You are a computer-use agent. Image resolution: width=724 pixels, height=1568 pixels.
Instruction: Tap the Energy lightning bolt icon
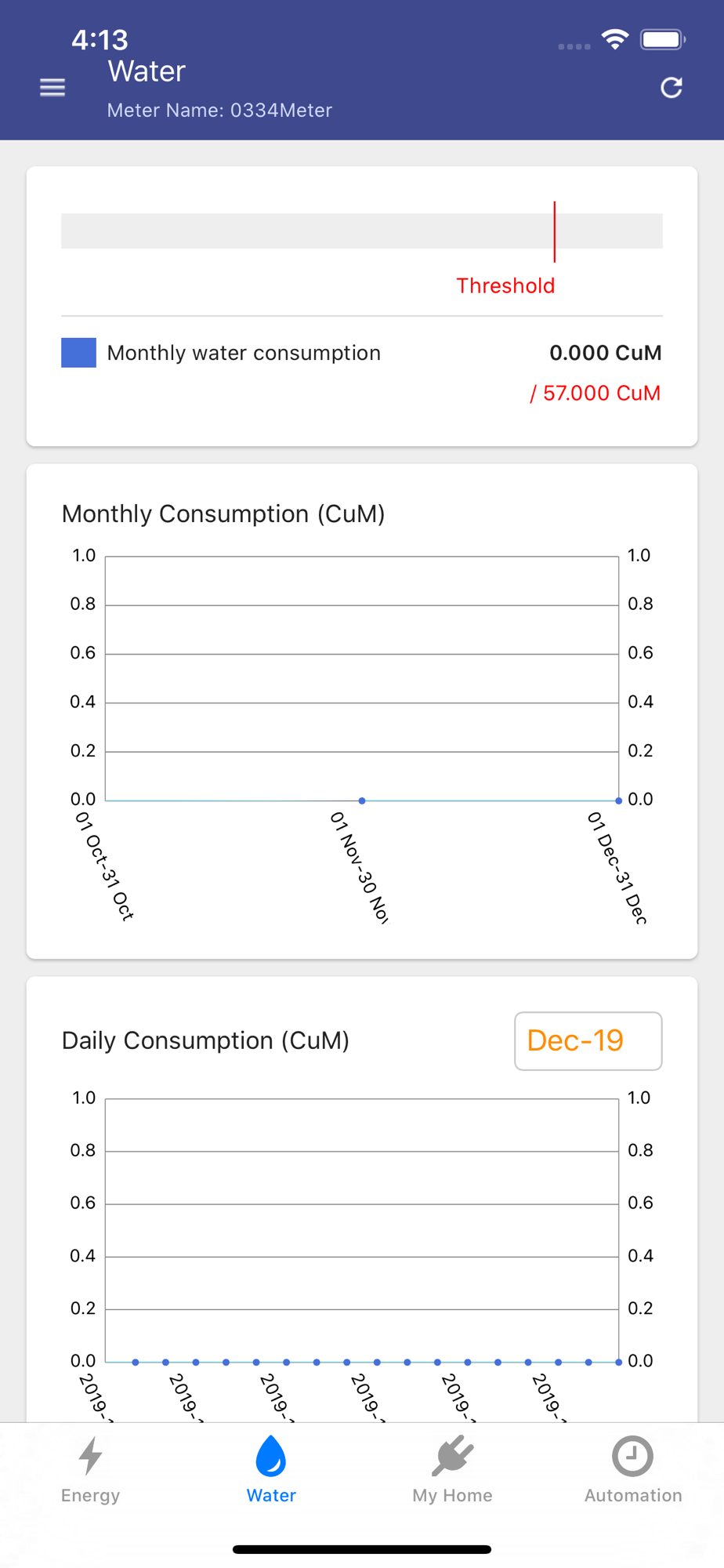coord(91,1457)
